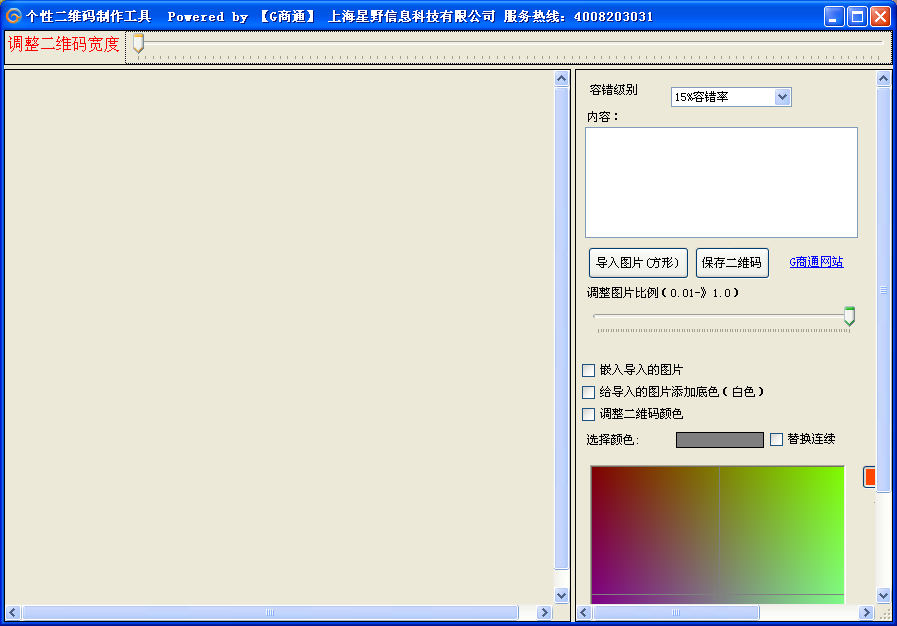
Task: Click the orange-red color swatch beside palette
Action: coord(870,477)
